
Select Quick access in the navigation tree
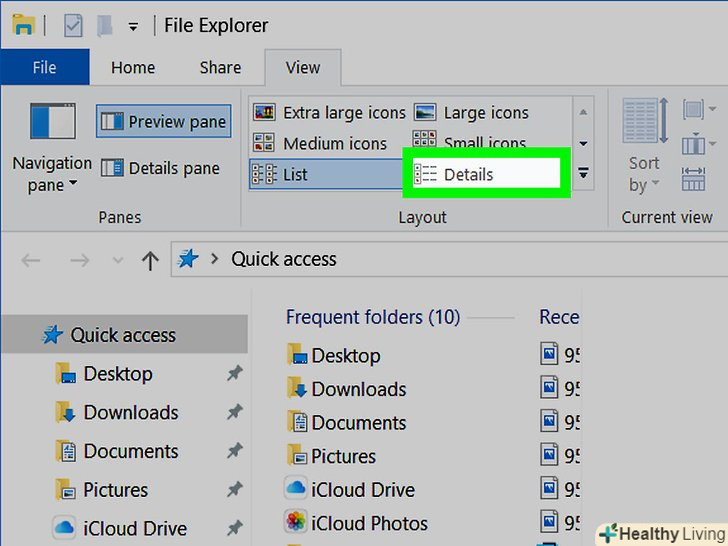click(x=124, y=334)
